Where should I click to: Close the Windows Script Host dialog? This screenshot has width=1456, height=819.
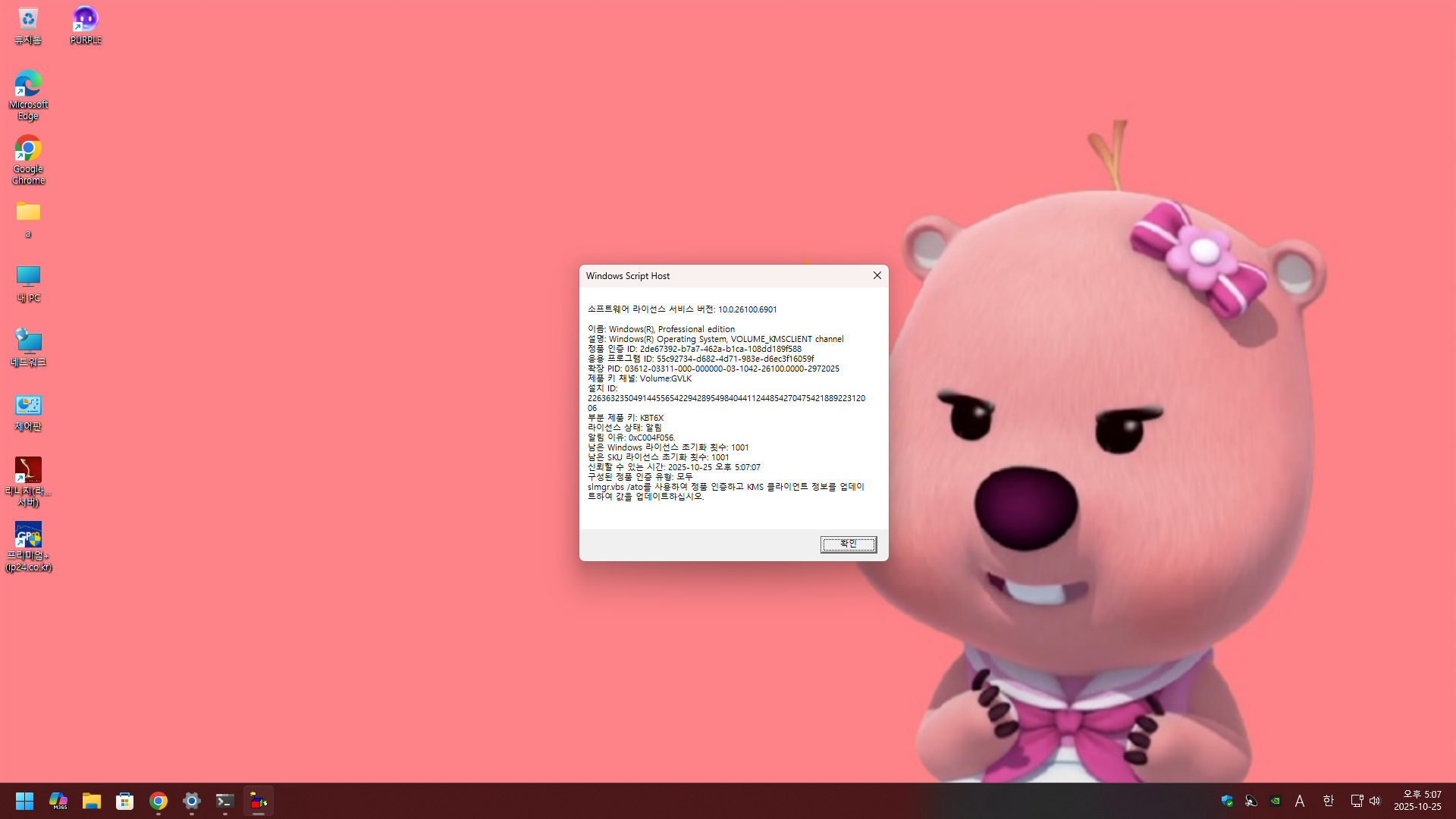pyautogui.click(x=877, y=275)
